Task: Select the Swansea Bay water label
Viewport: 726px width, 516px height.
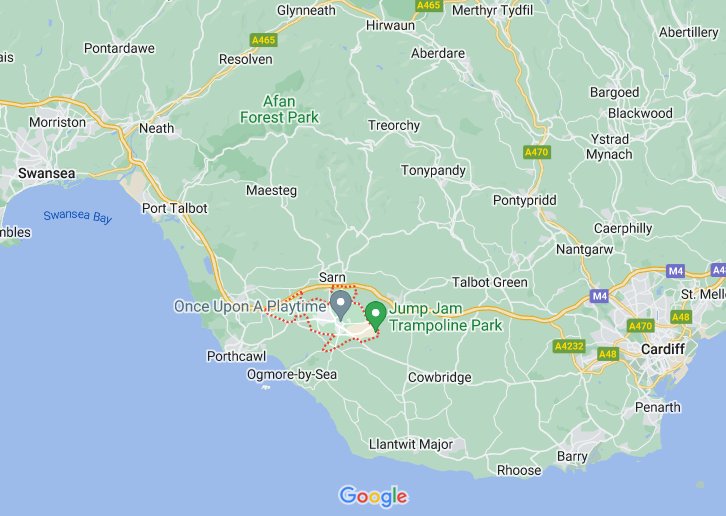Action: click(78, 216)
